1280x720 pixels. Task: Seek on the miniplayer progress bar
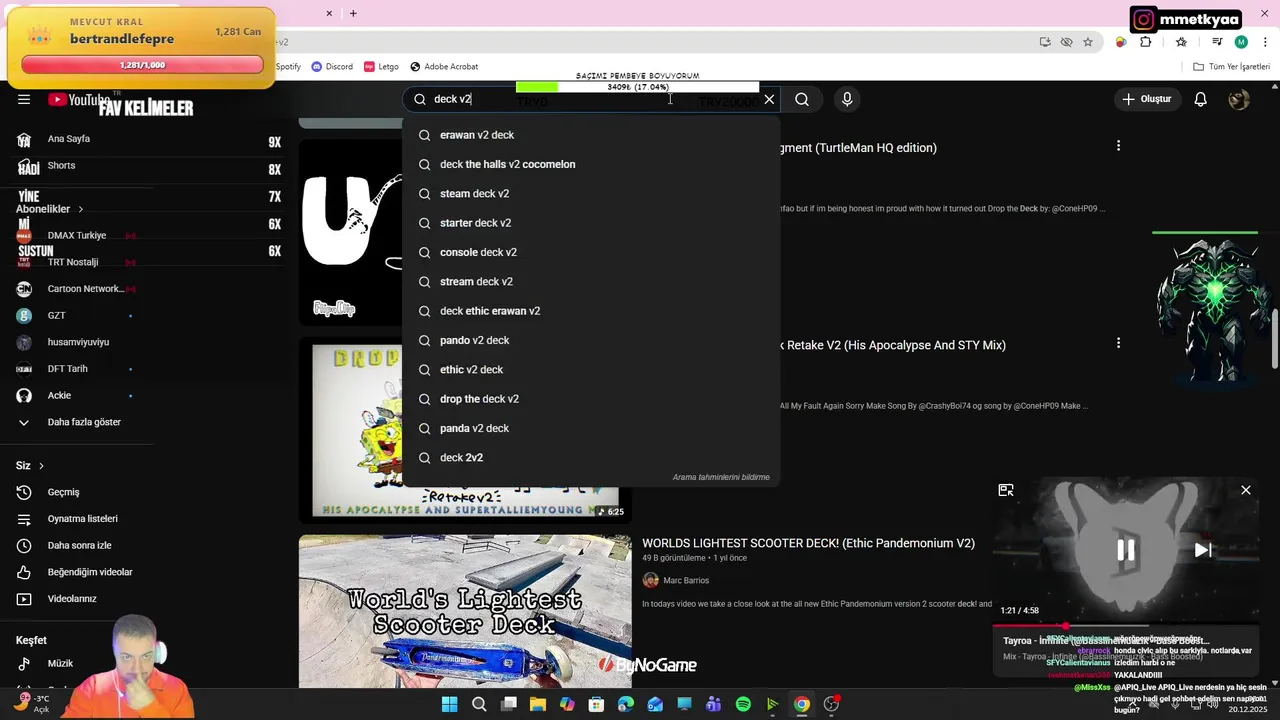point(1126,626)
